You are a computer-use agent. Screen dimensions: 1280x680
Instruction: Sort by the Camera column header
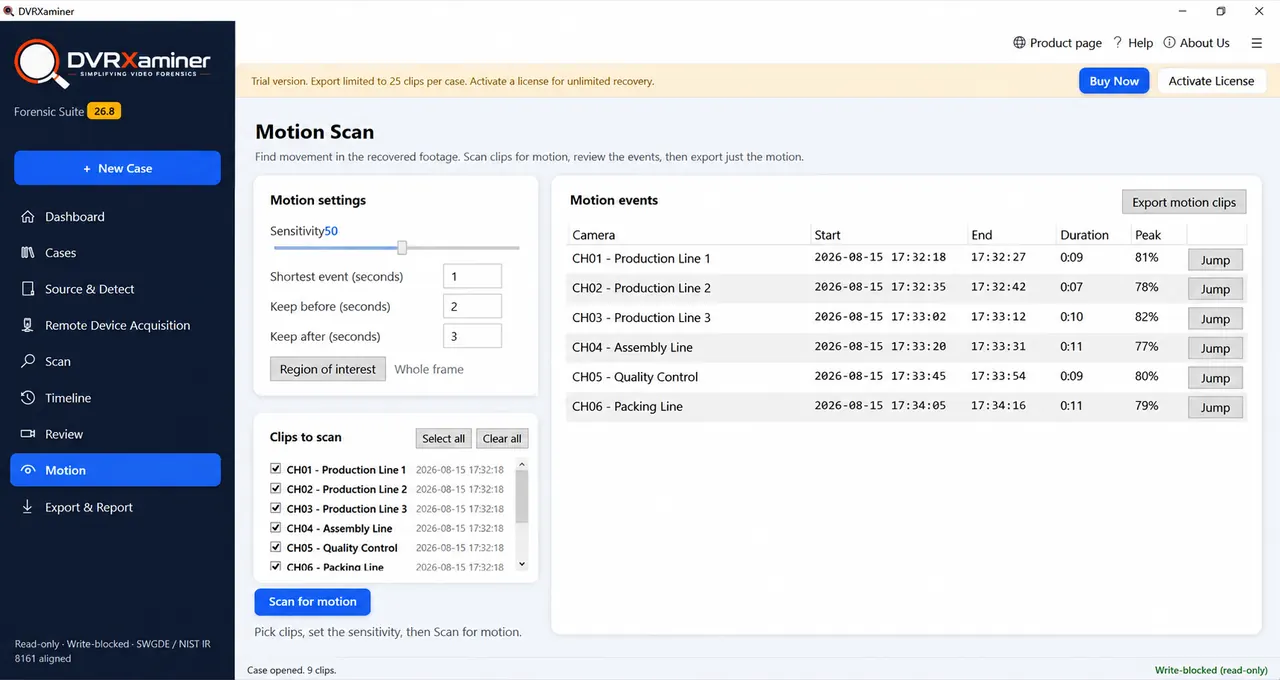[x=688, y=235]
